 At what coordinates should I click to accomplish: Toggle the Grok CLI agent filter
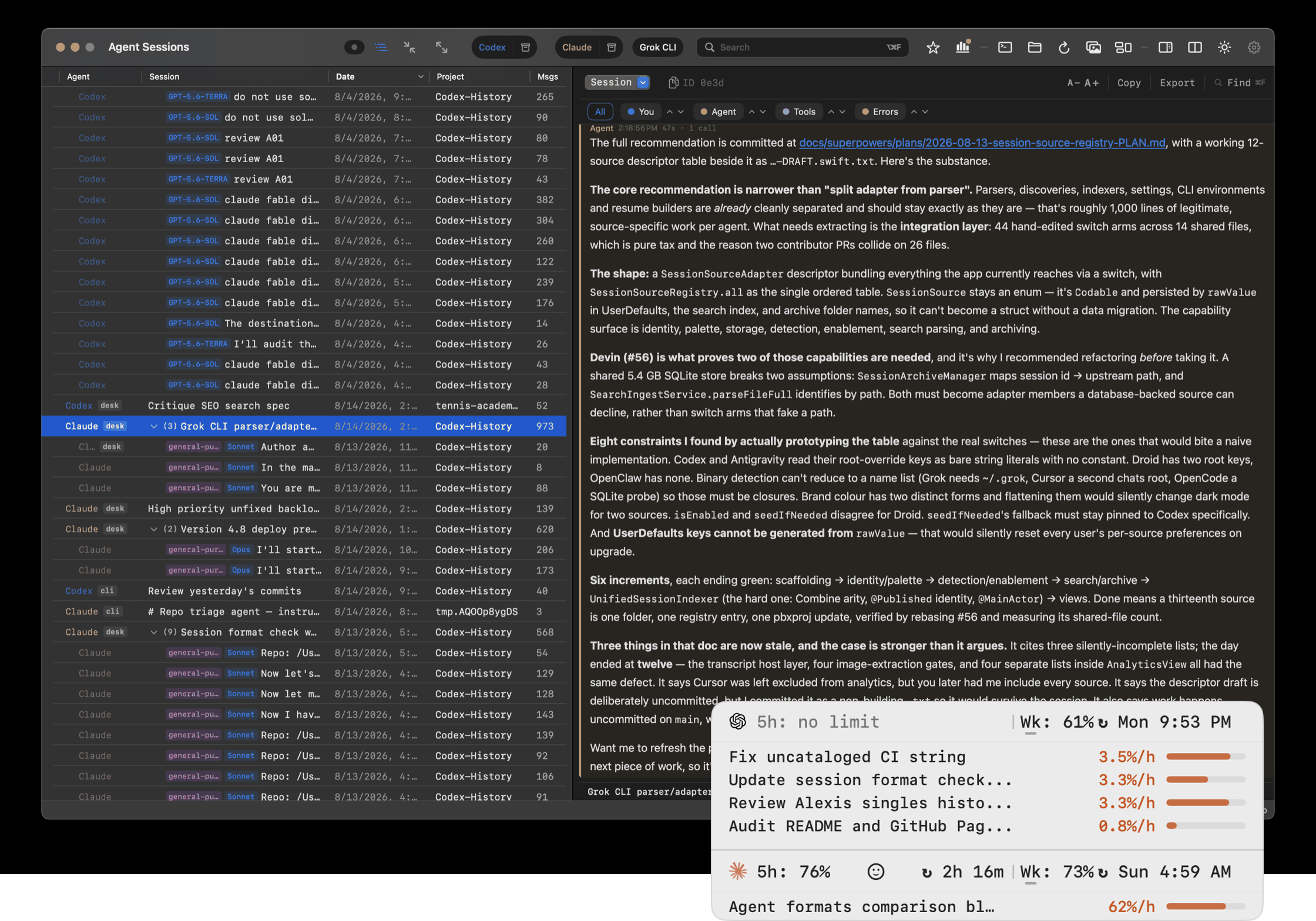point(657,47)
